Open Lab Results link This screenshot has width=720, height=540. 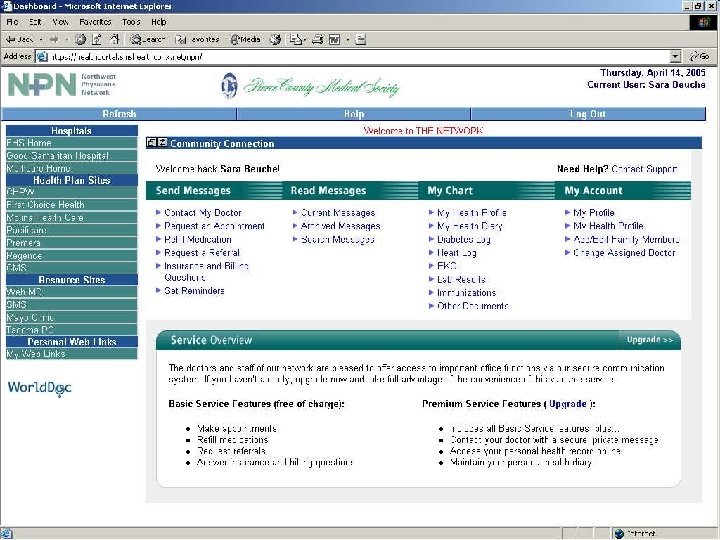coord(461,279)
